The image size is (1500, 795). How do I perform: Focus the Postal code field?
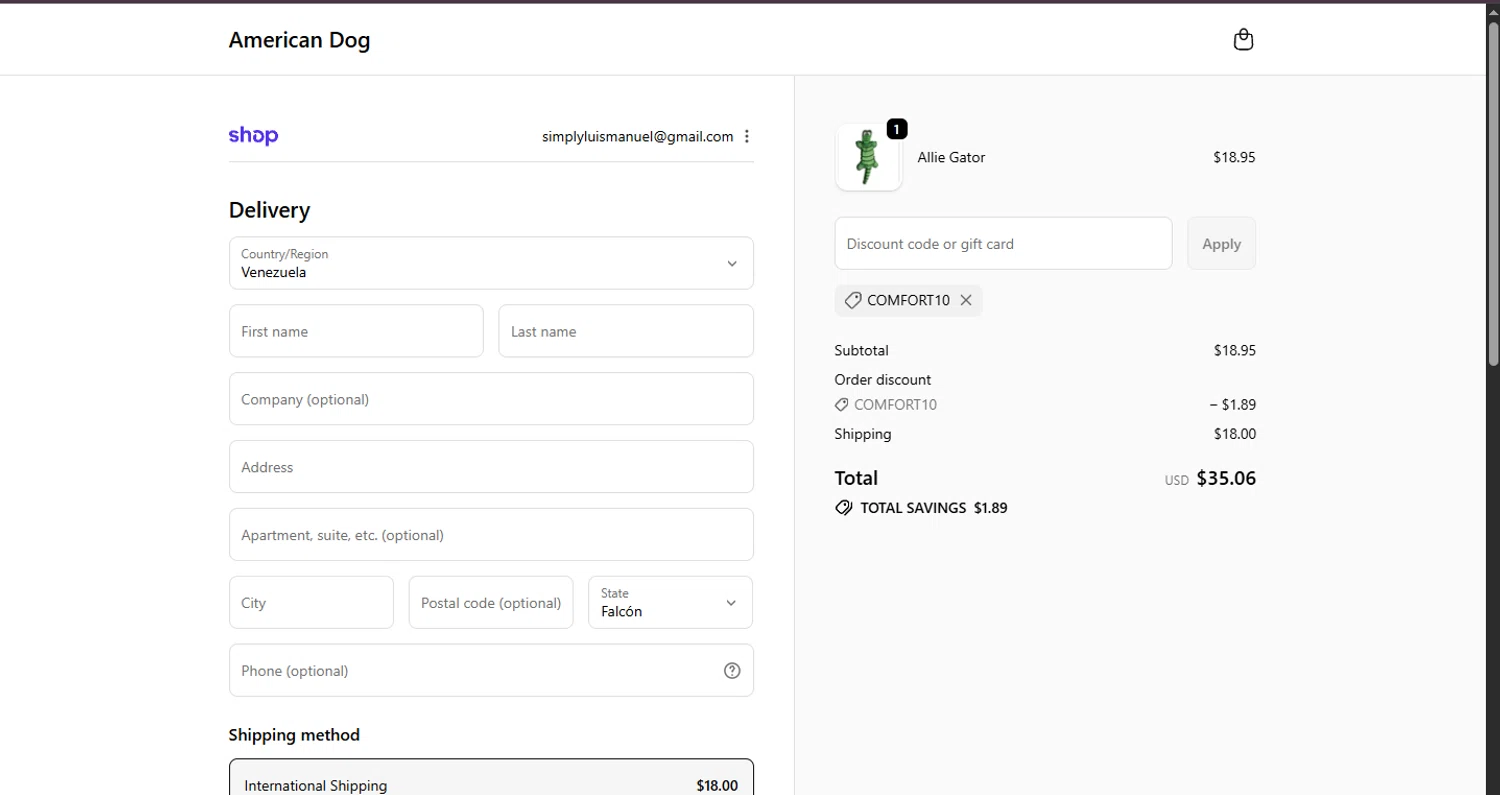point(491,602)
